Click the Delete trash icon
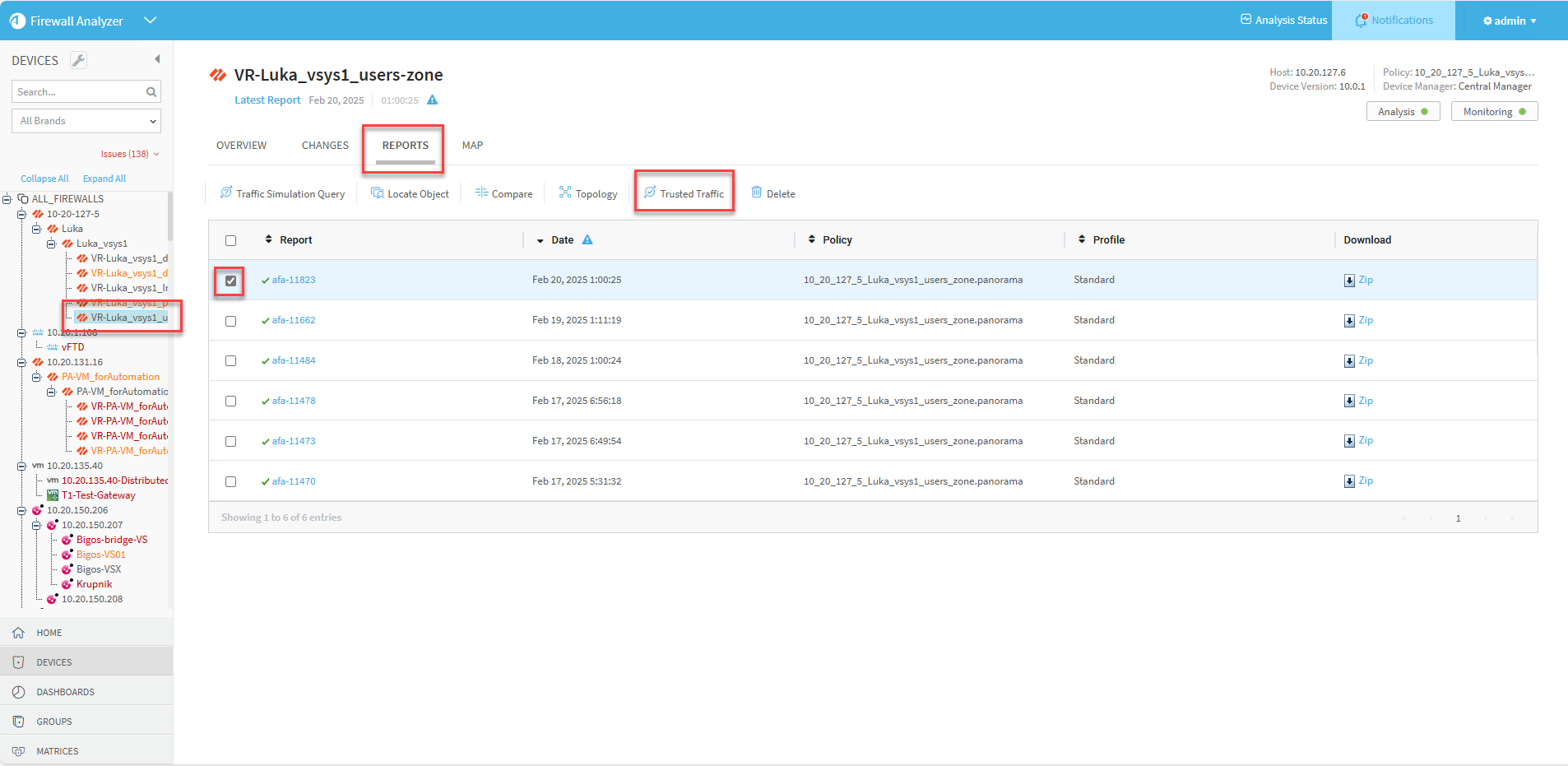1568x766 pixels. coord(757,193)
